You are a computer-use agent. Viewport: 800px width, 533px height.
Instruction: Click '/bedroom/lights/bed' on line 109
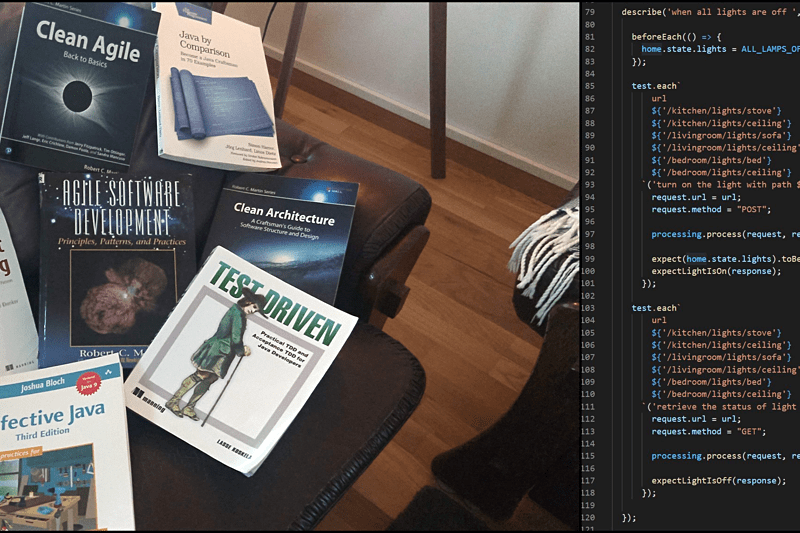[x=711, y=382]
